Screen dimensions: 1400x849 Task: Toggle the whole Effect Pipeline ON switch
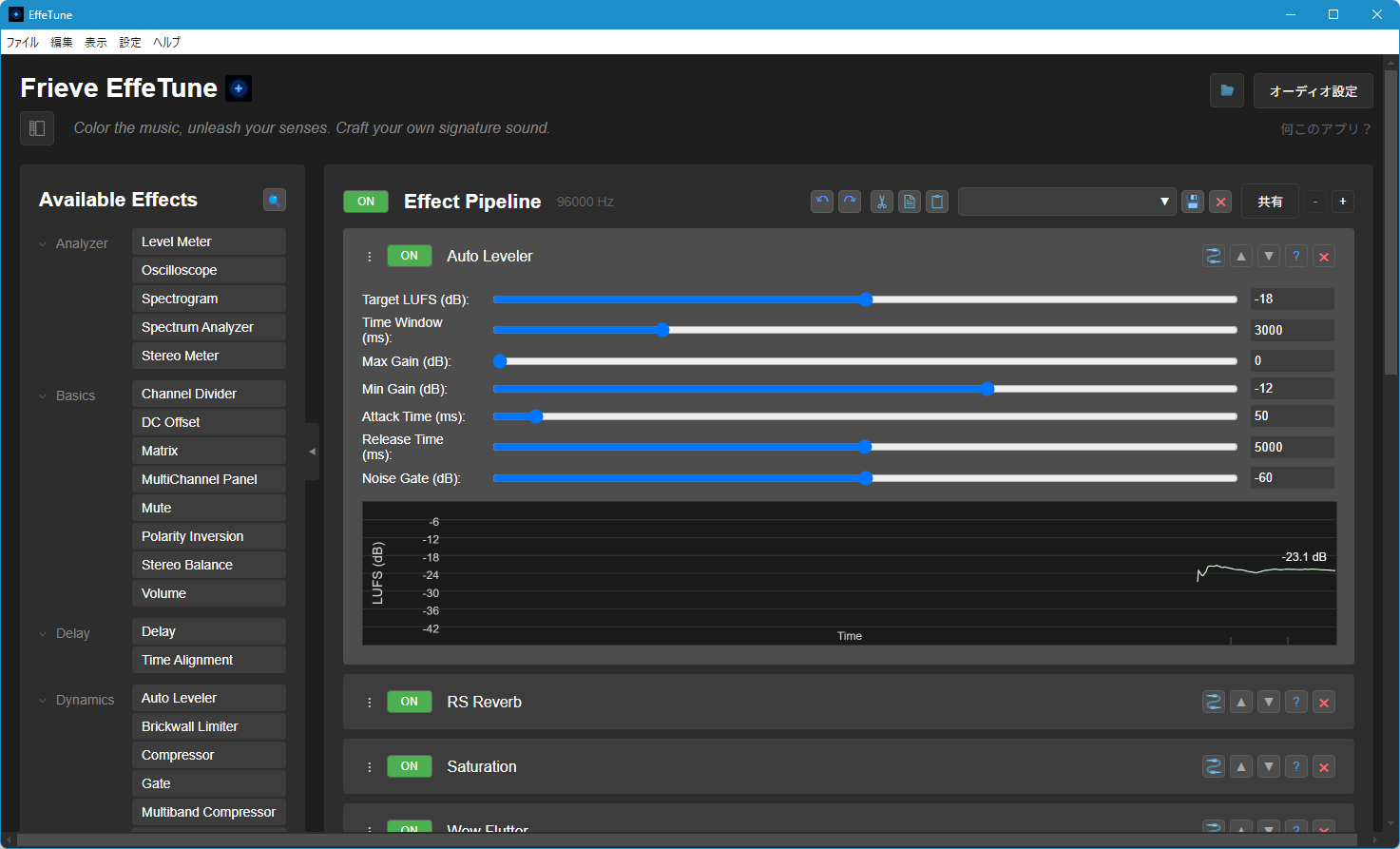(x=366, y=202)
